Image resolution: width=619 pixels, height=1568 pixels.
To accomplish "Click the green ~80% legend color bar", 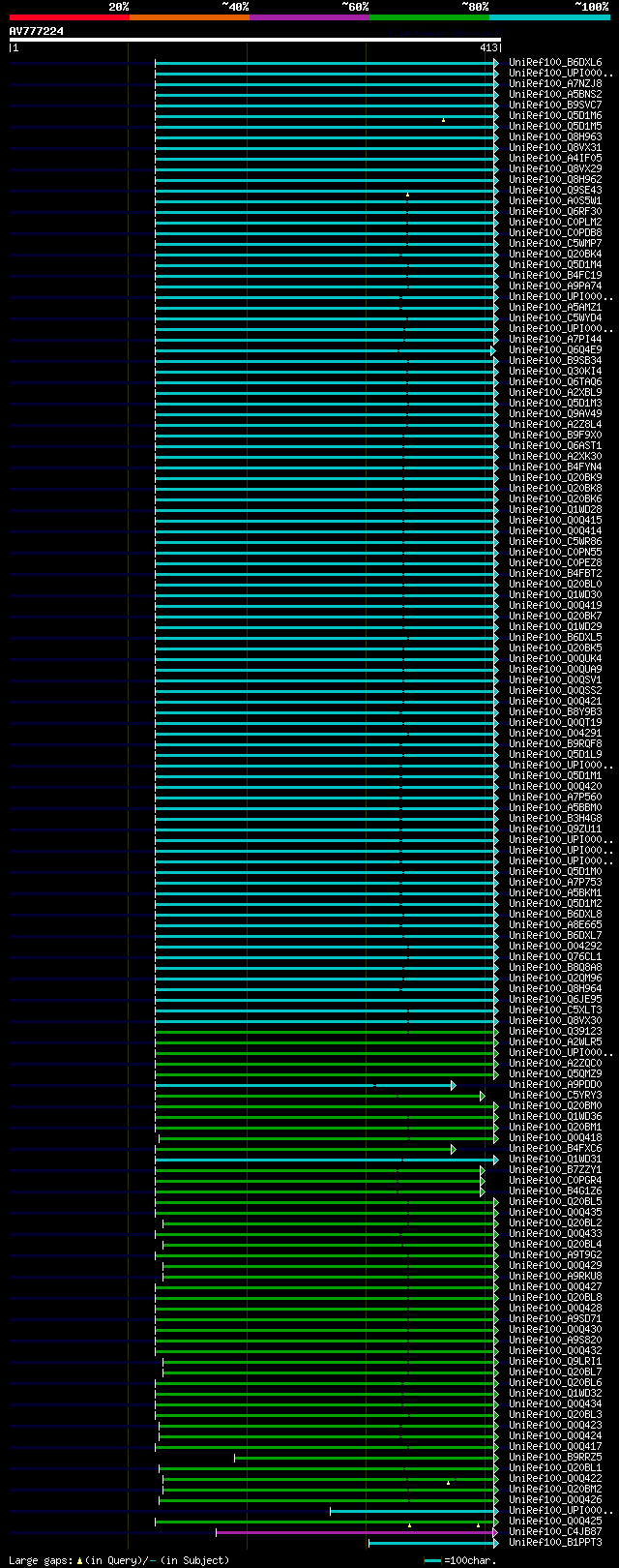I will [x=429, y=17].
